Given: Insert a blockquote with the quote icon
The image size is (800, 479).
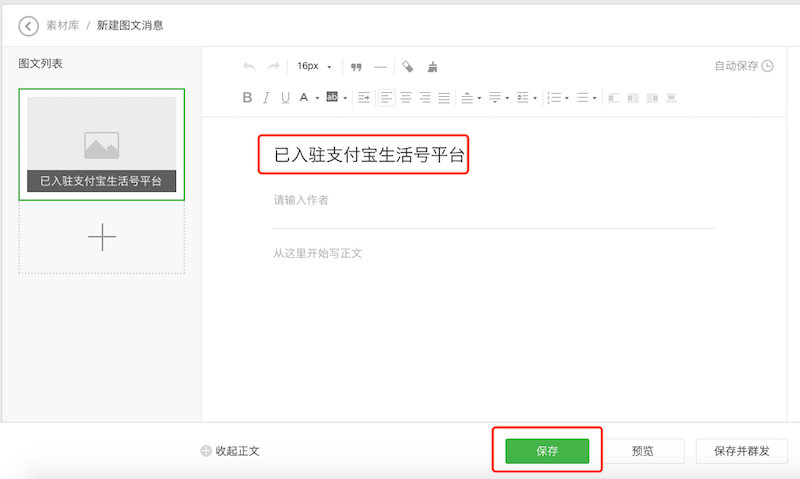Looking at the screenshot, I should (x=356, y=67).
